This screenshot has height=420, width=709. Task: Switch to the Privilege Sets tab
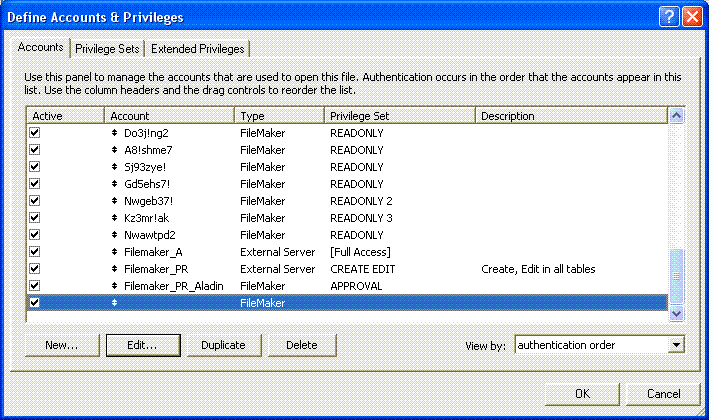pos(108,49)
